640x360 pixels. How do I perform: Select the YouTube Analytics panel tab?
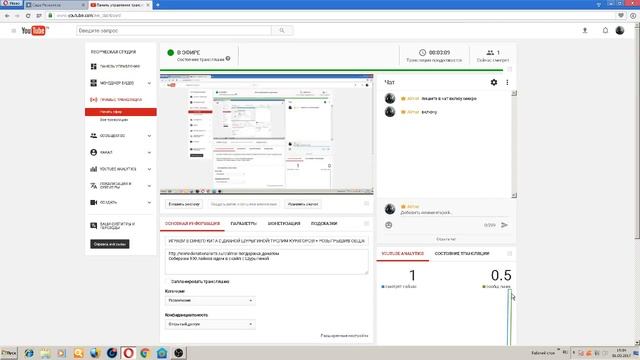point(402,253)
